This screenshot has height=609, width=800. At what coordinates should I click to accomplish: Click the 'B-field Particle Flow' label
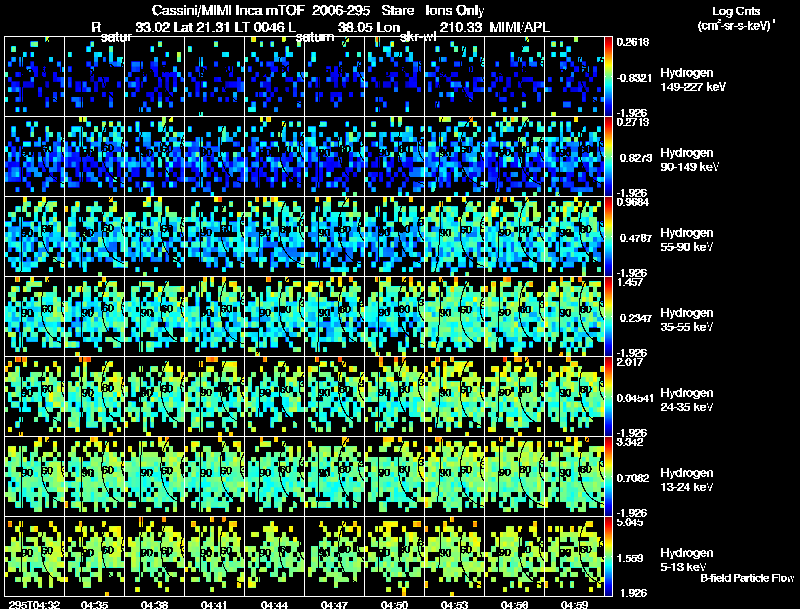(747, 578)
